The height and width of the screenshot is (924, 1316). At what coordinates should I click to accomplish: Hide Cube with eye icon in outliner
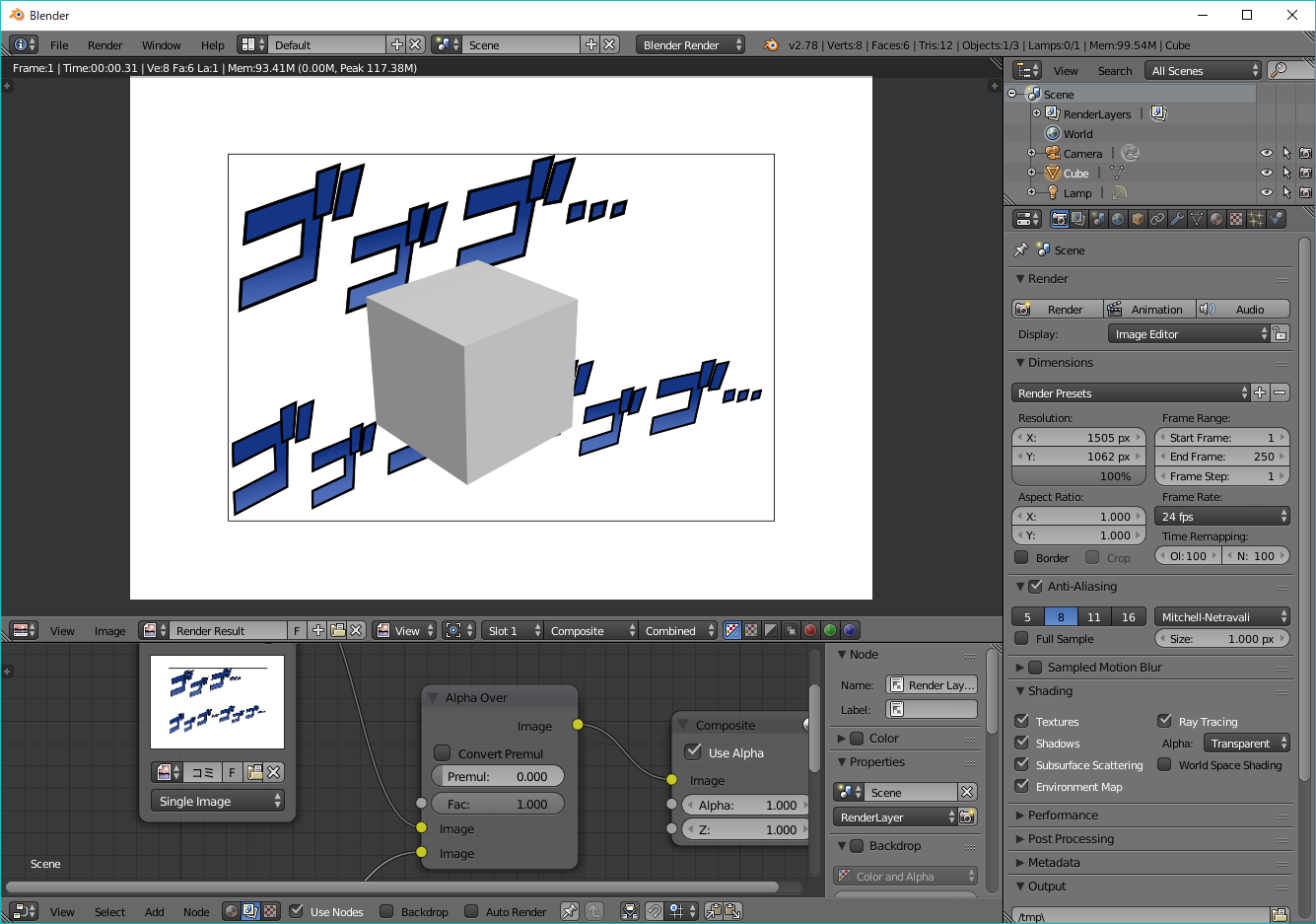pyautogui.click(x=1267, y=174)
